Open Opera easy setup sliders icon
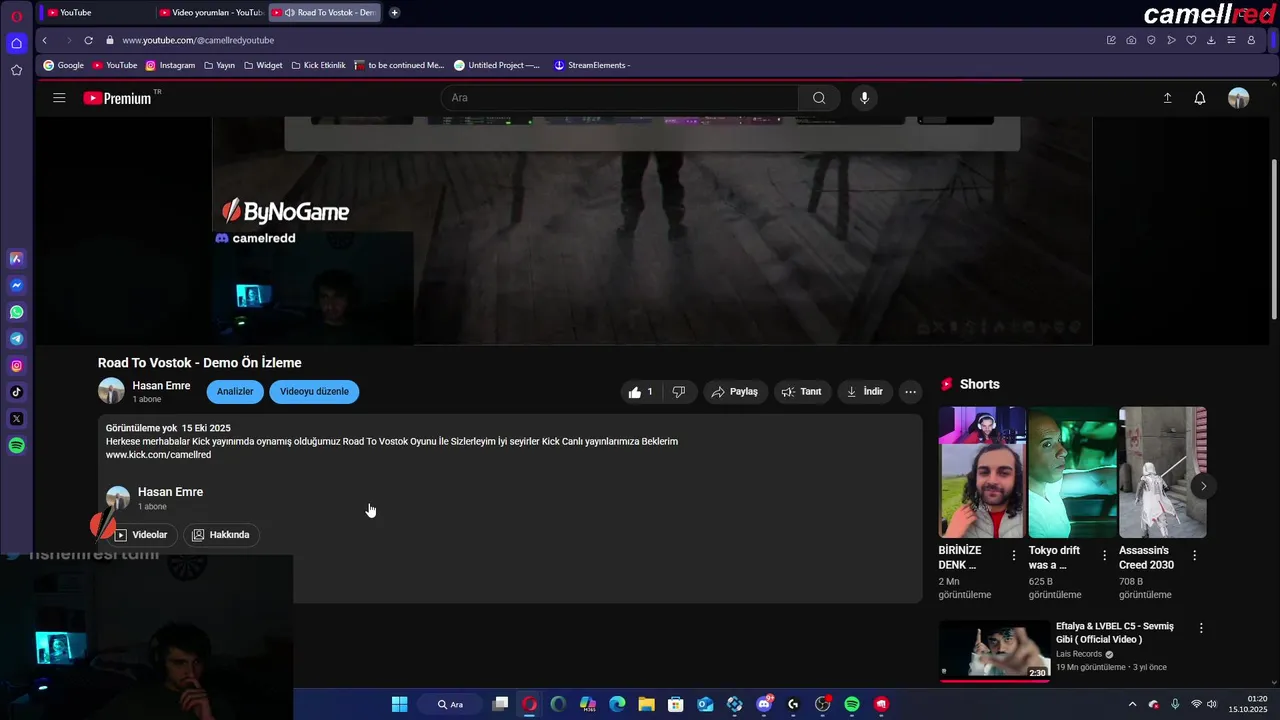Viewport: 1280px width, 720px height. (1231, 40)
